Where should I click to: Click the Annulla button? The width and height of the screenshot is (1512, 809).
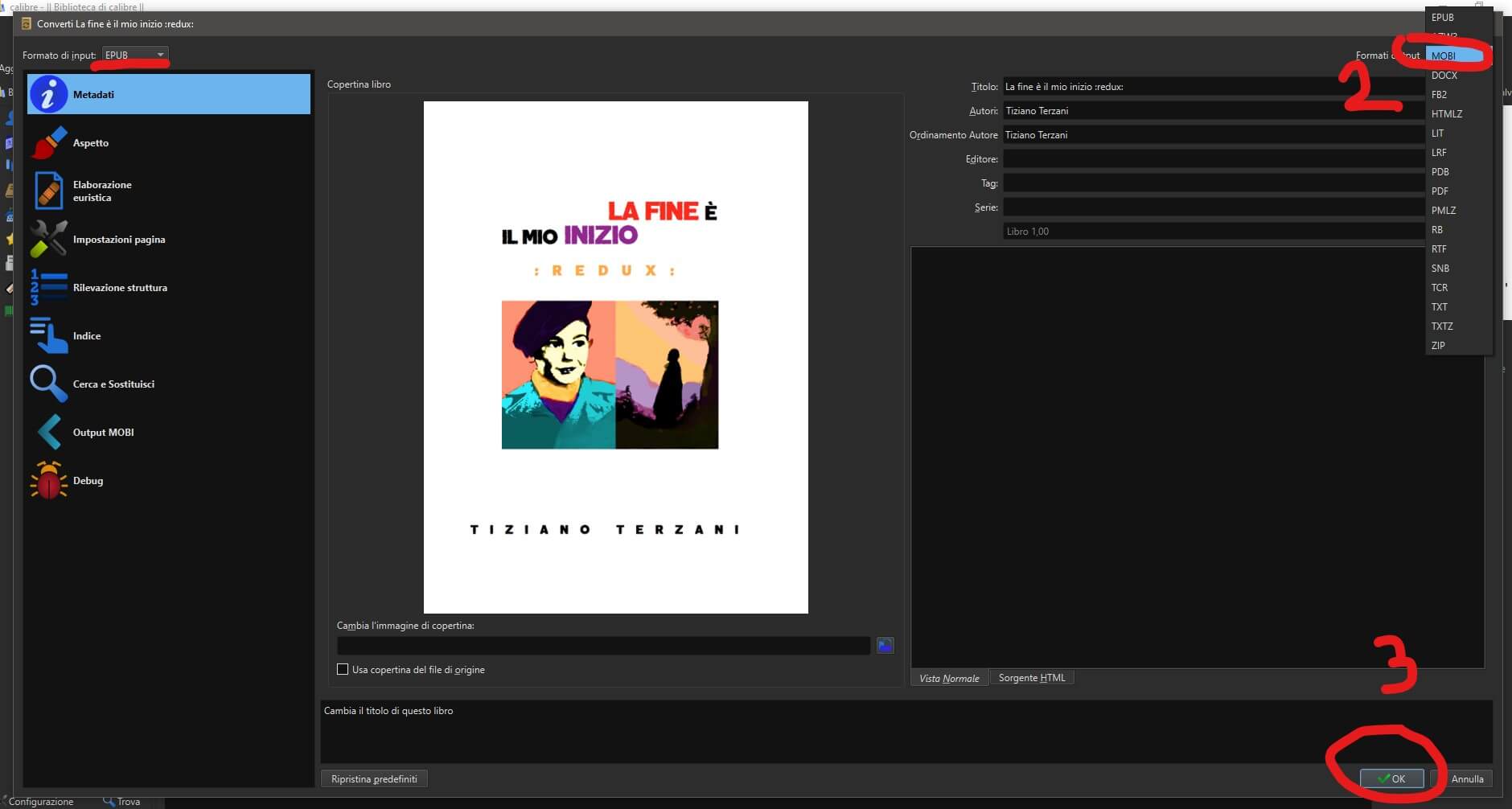click(1467, 779)
